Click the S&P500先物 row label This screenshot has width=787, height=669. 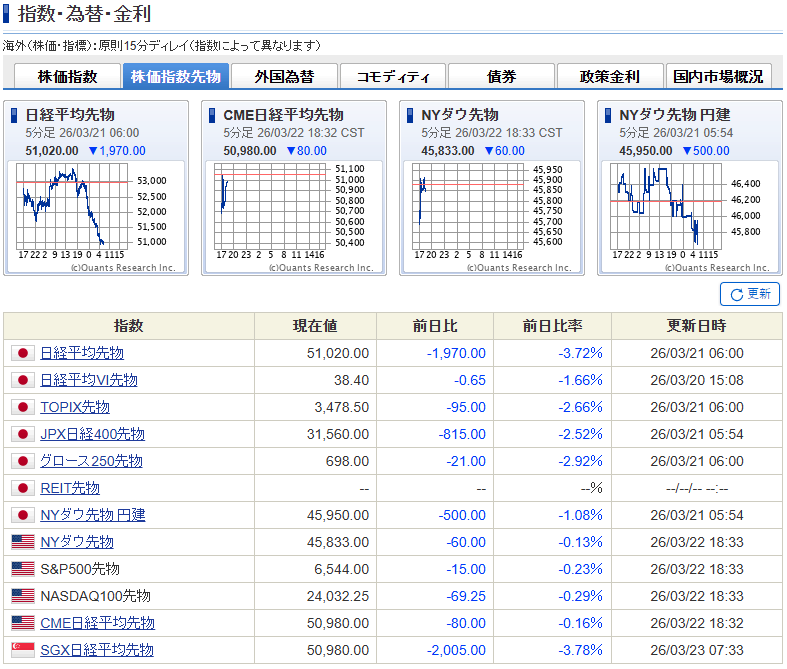[80, 569]
